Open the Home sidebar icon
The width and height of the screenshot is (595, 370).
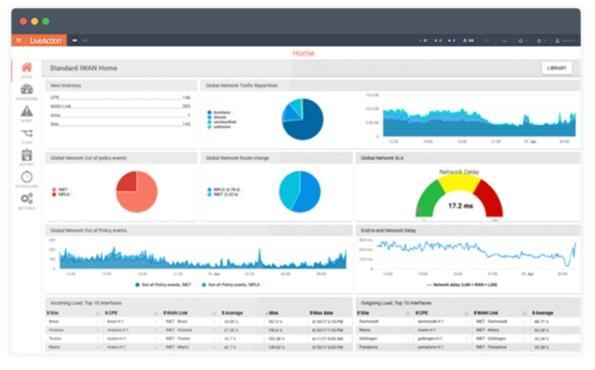point(27,68)
